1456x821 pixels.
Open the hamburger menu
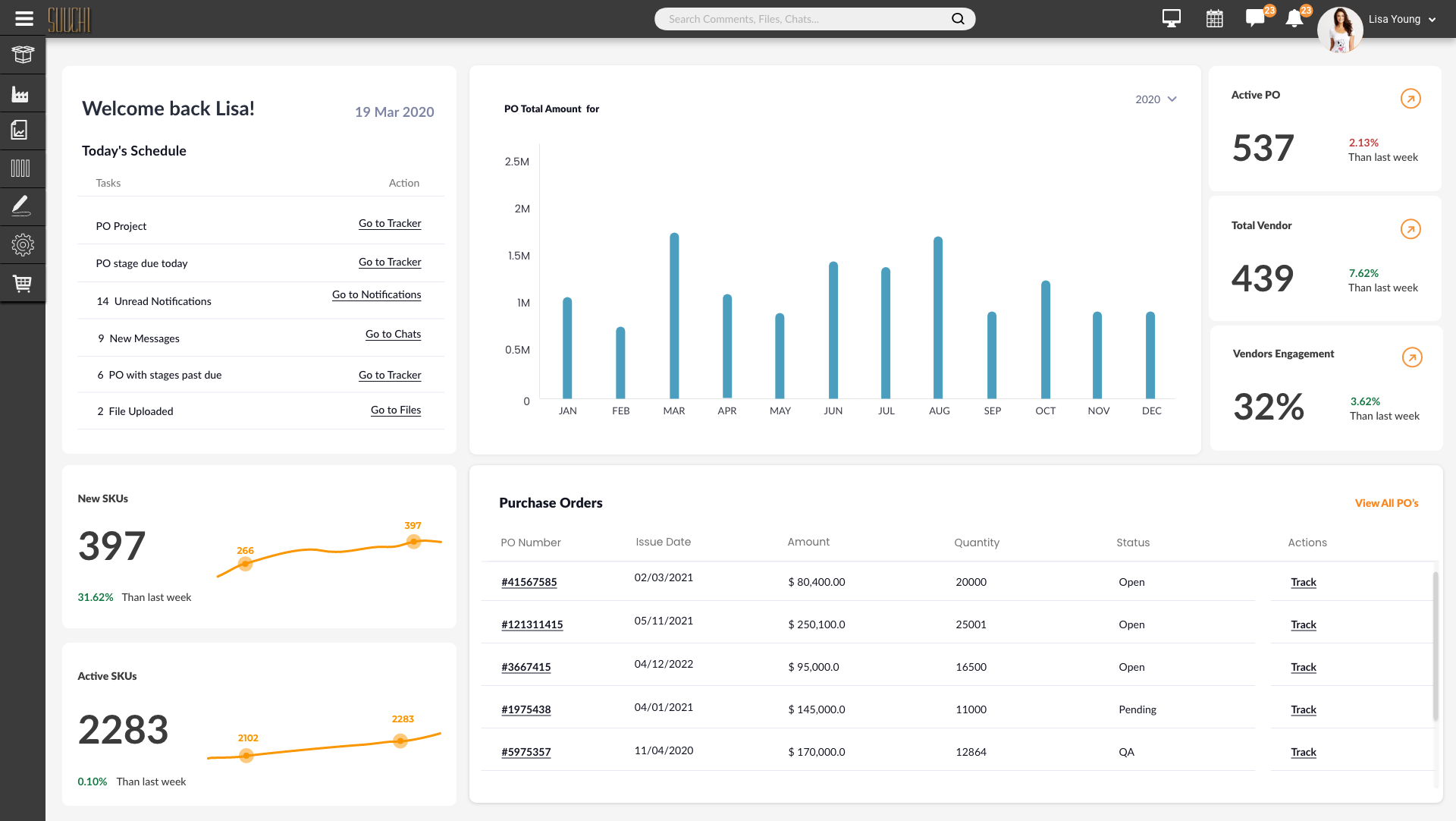pos(24,18)
